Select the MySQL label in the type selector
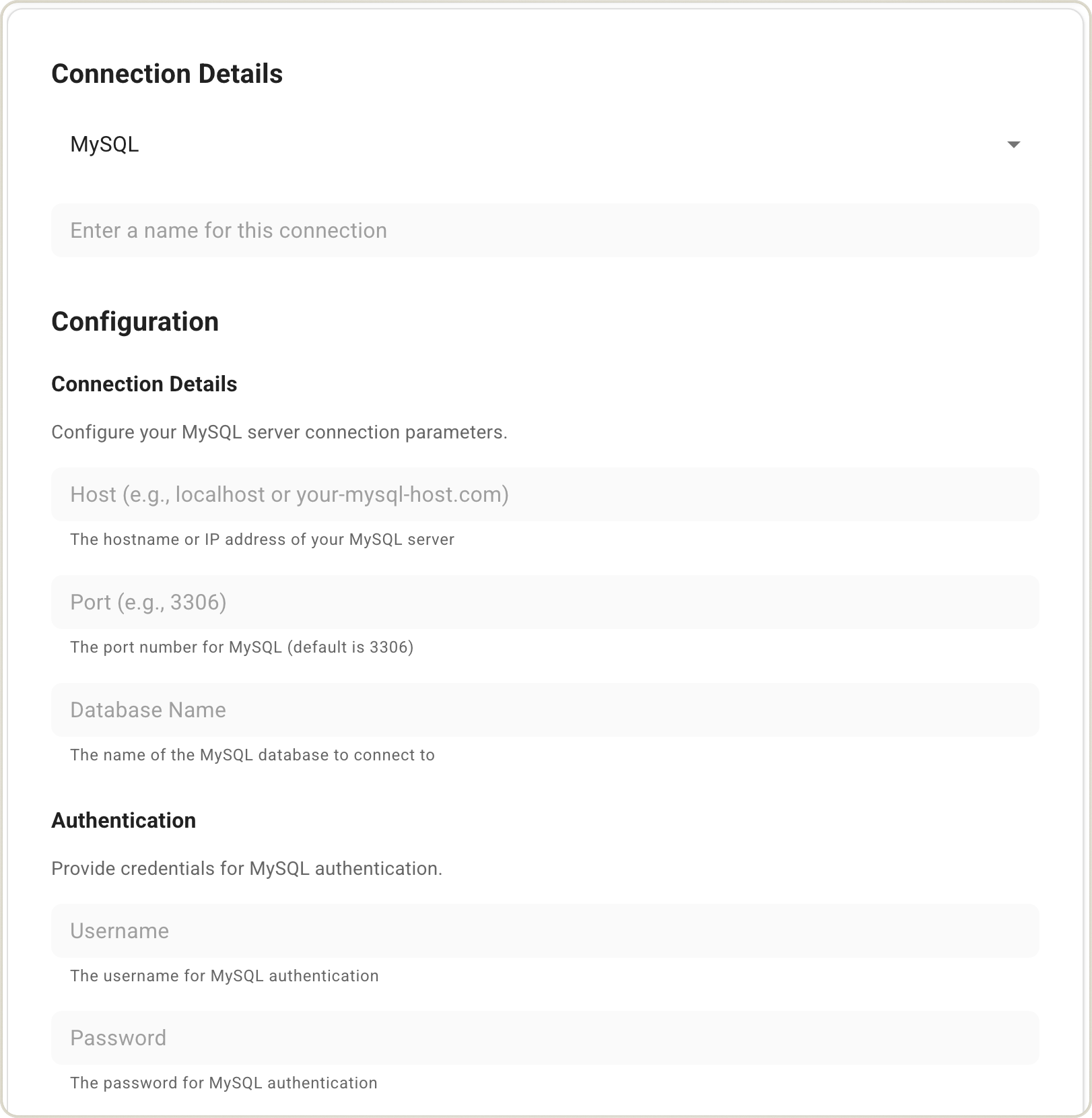 tap(105, 143)
